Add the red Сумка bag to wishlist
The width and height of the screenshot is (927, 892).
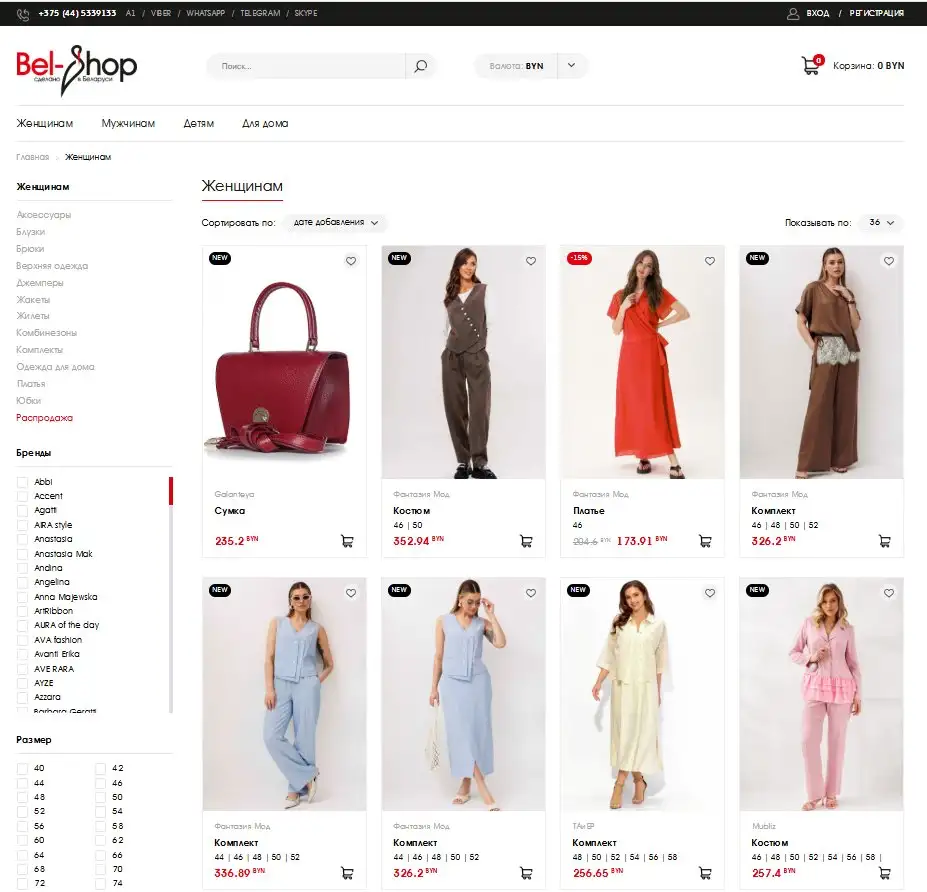click(x=351, y=261)
